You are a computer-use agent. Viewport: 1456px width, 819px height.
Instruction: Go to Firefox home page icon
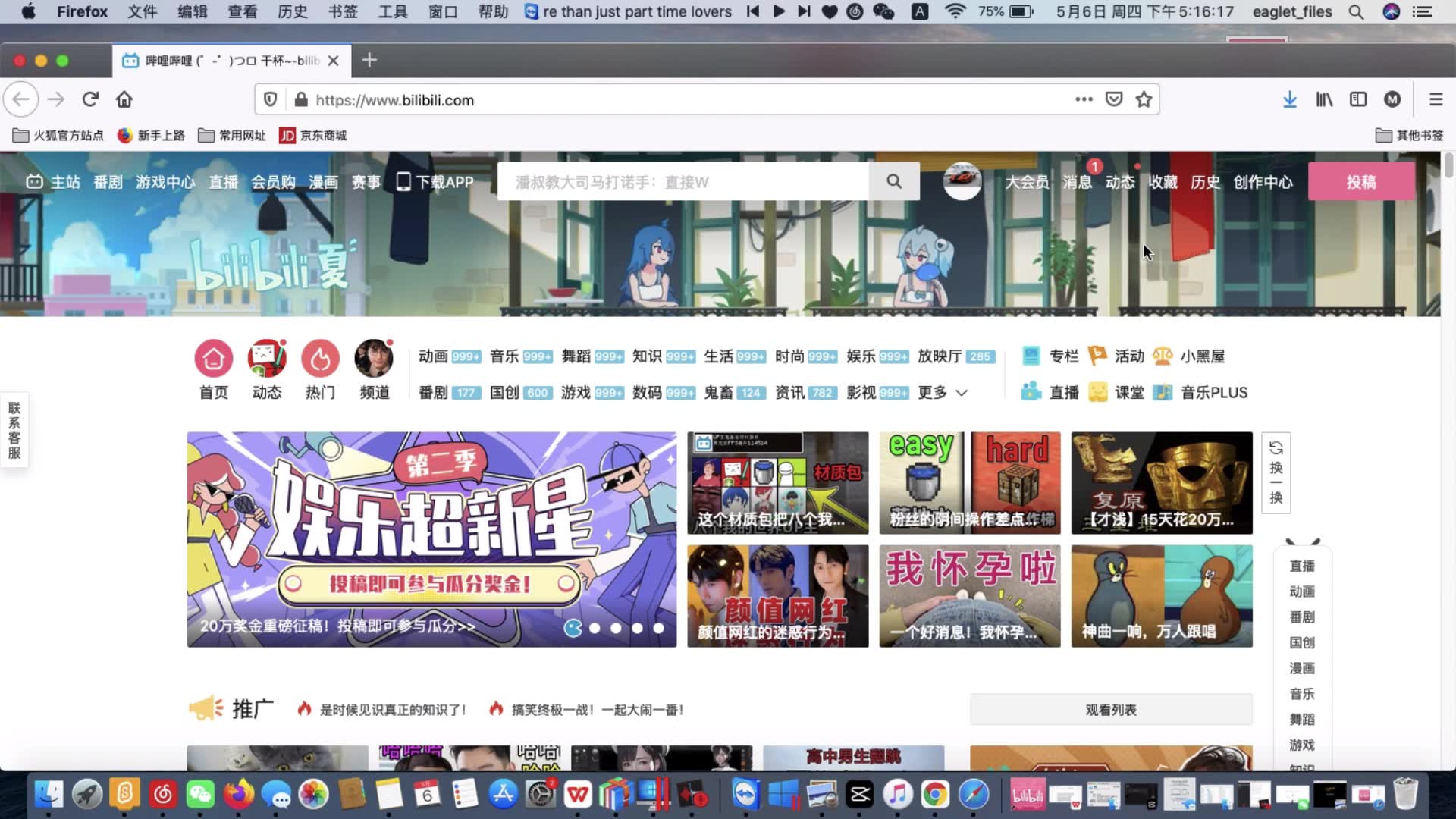pyautogui.click(x=124, y=99)
